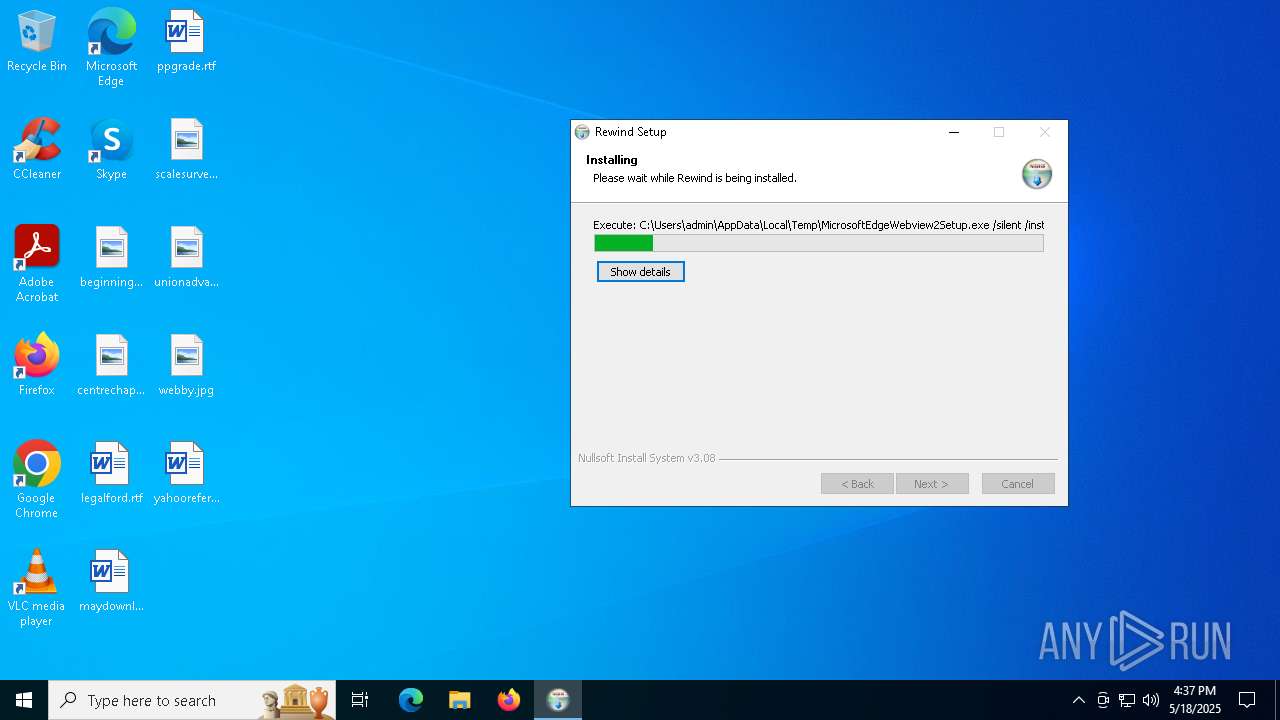Select the yahoorefer document icon
The height and width of the screenshot is (720, 1280).
click(186, 474)
